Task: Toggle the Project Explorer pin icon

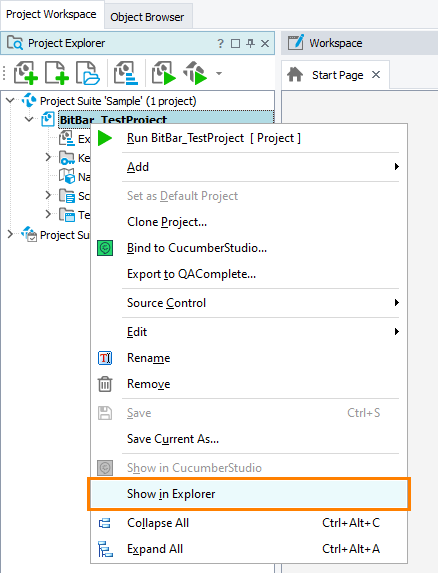Action: pyautogui.click(x=250, y=43)
